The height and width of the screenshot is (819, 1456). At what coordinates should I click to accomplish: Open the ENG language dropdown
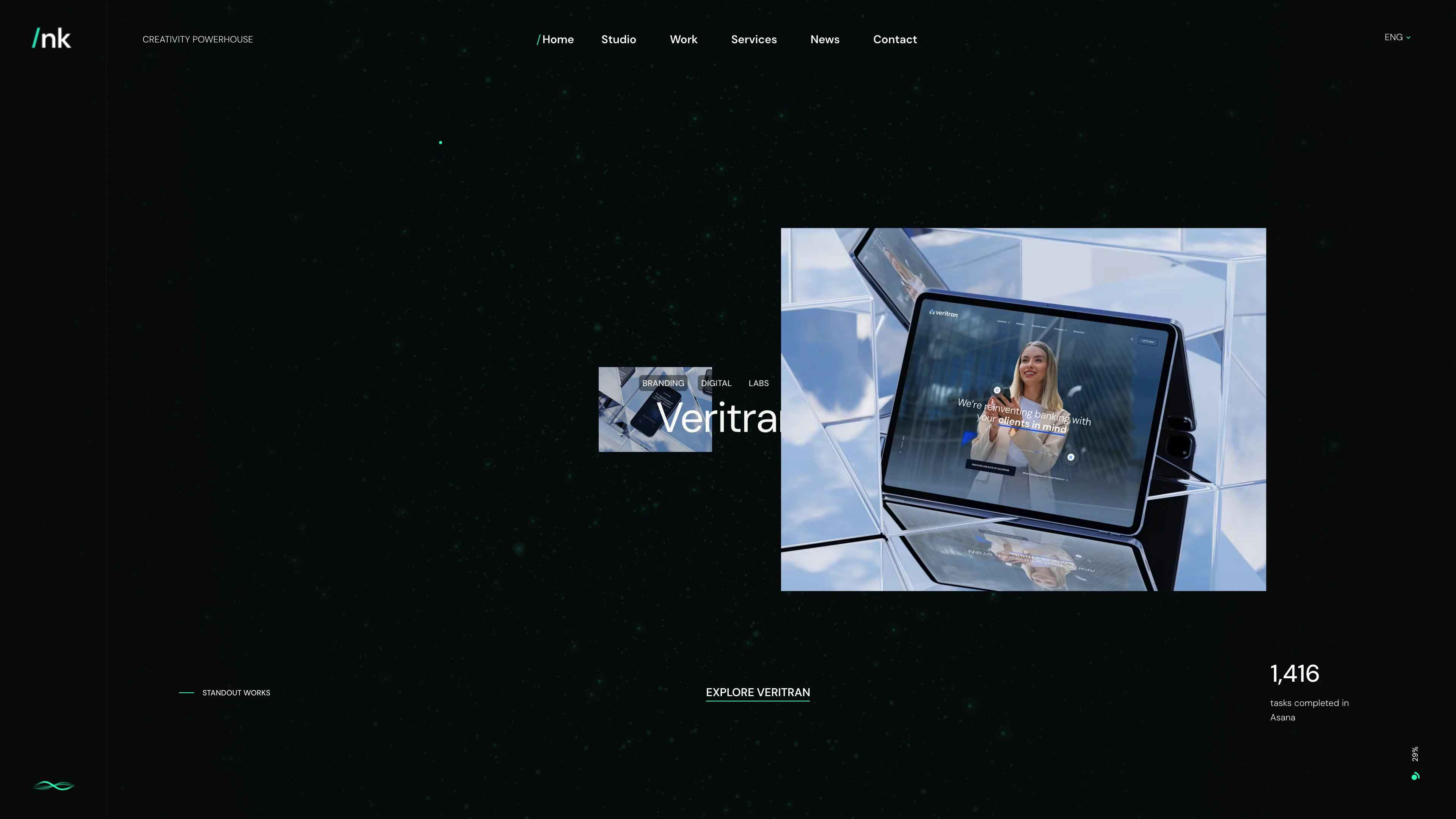1397,37
